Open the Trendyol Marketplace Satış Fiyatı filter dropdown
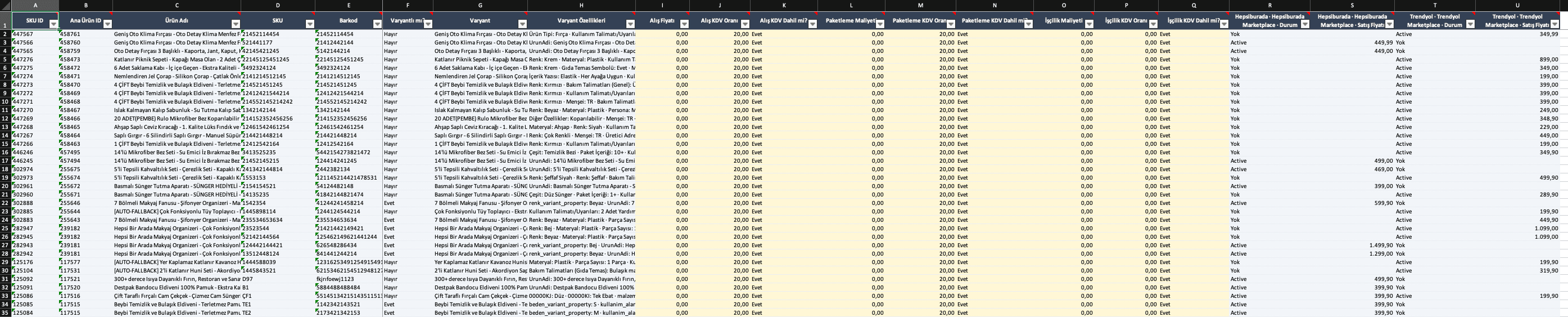The image size is (1568, 317). pos(1554,24)
